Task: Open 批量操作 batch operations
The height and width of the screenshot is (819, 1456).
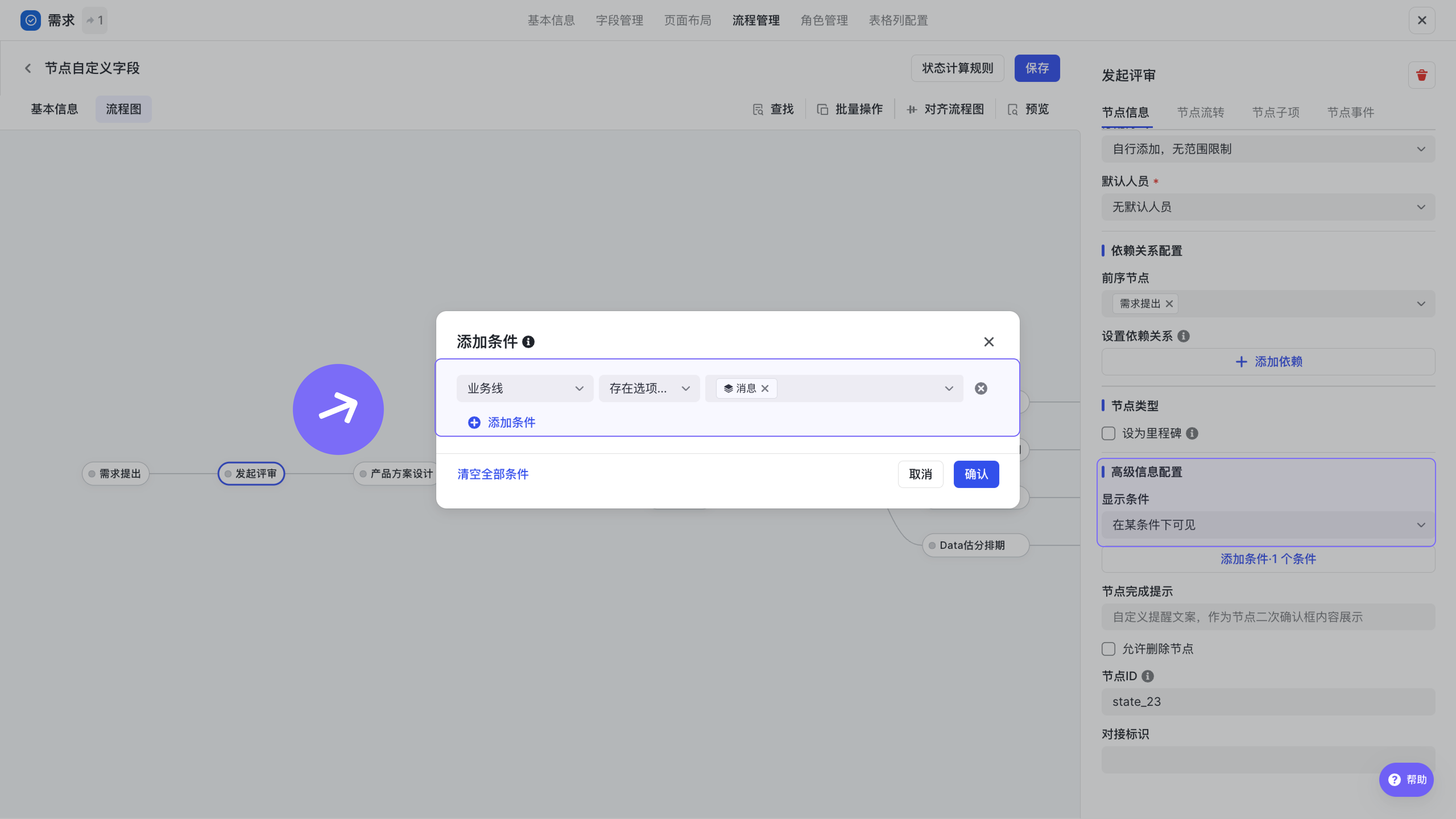Action: (x=849, y=109)
